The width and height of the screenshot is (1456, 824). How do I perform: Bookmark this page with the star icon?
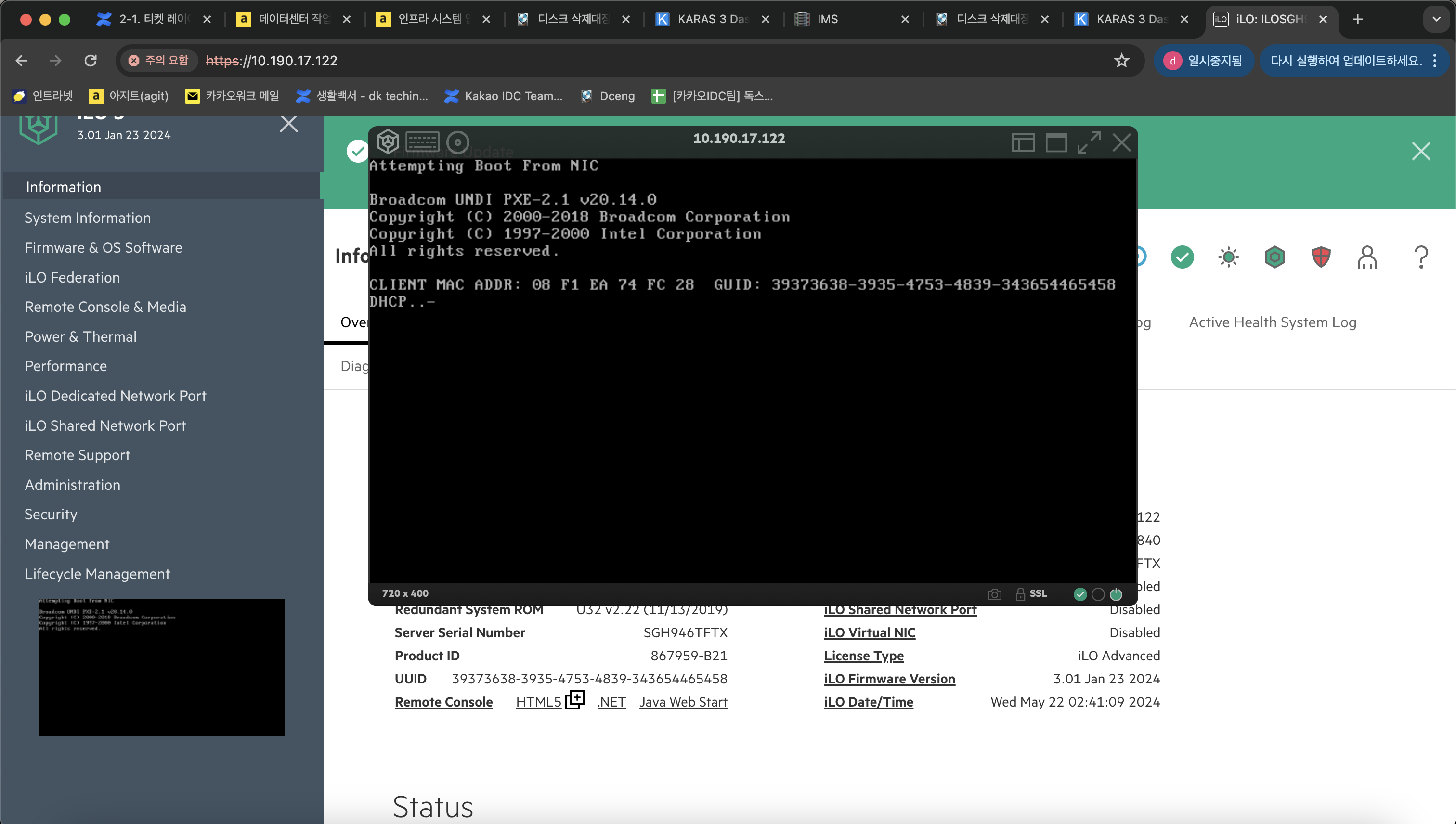click(1121, 61)
